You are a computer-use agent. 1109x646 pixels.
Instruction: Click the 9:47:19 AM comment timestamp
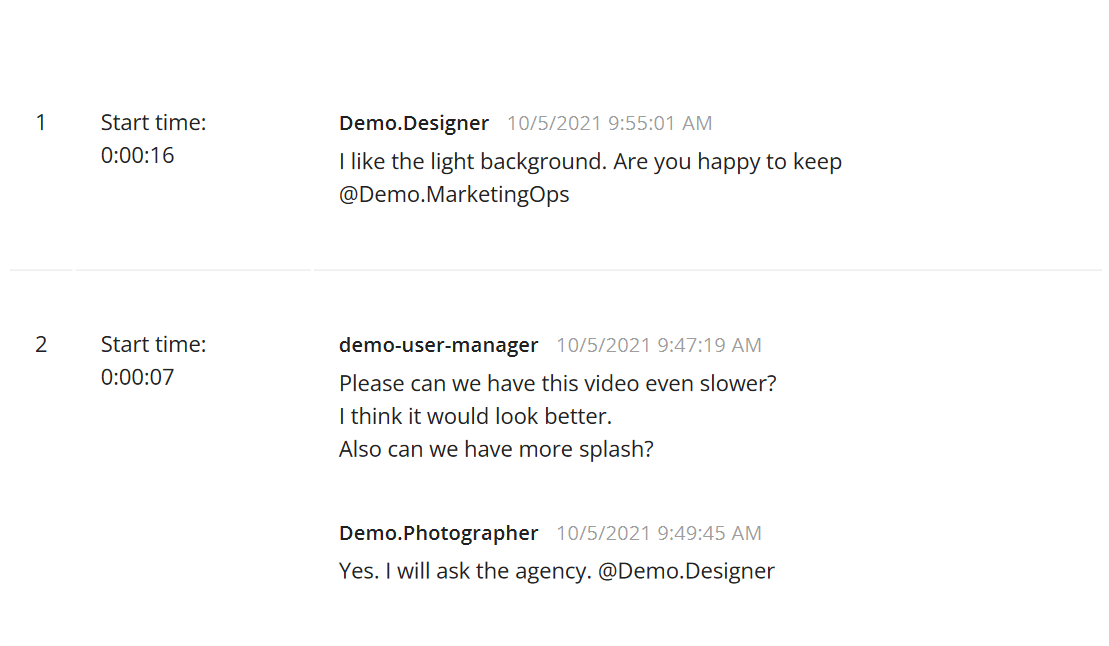point(658,345)
